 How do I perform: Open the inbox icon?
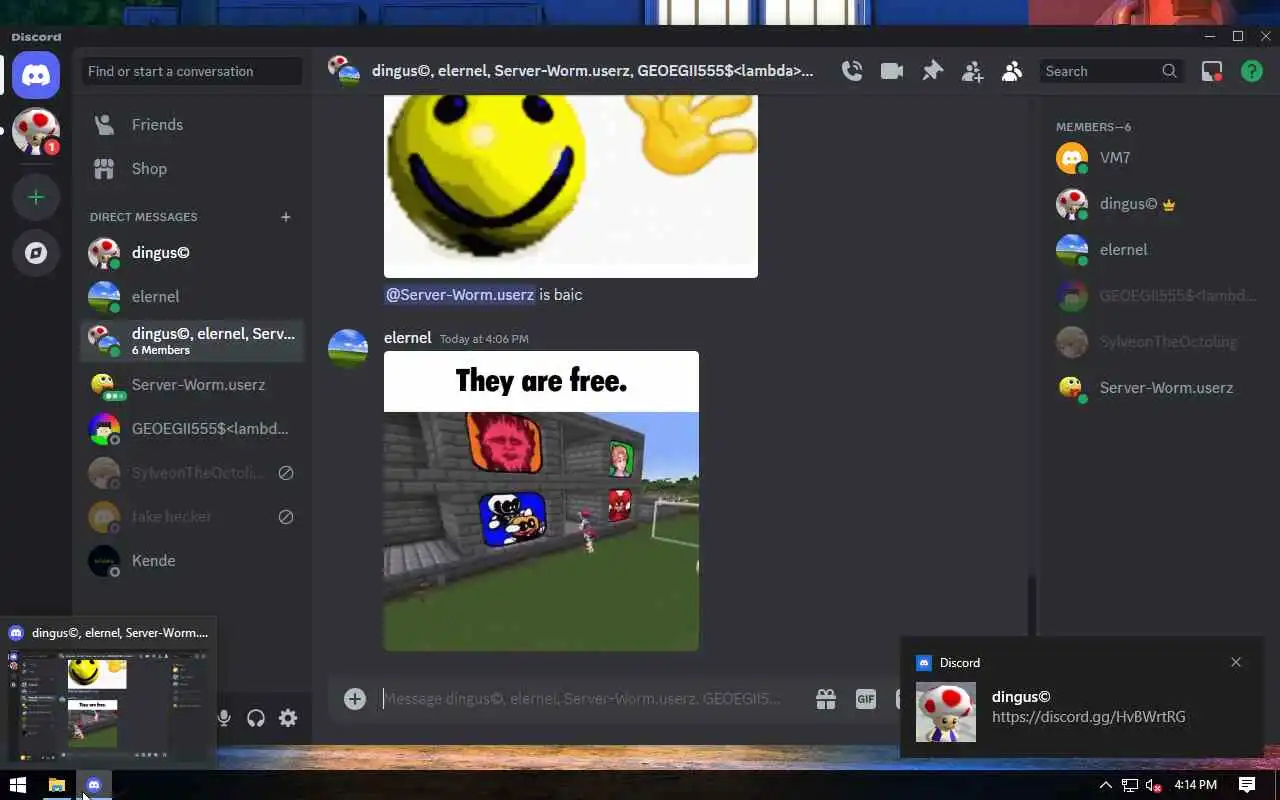pos(1212,71)
